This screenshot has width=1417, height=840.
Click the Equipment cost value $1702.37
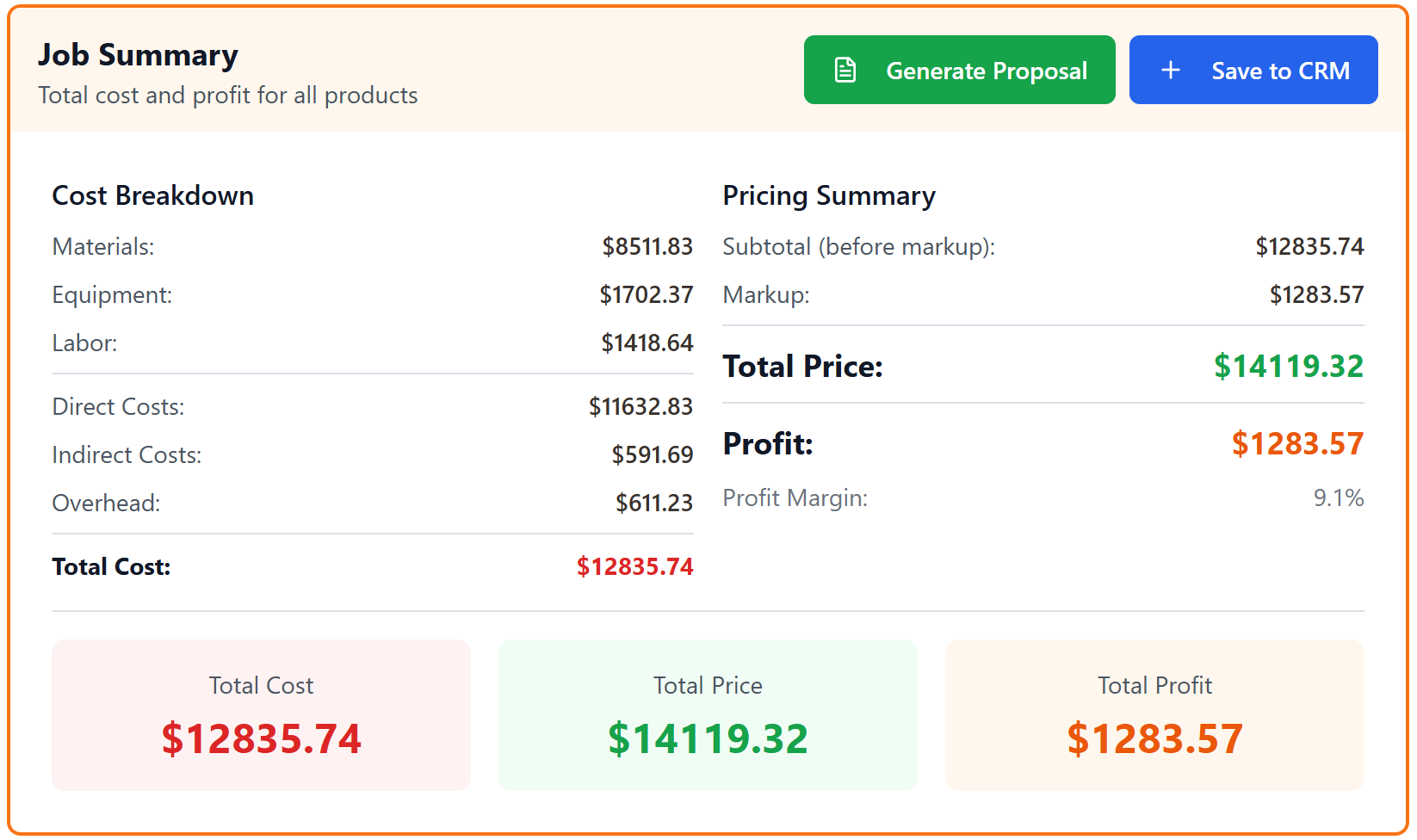click(x=647, y=295)
